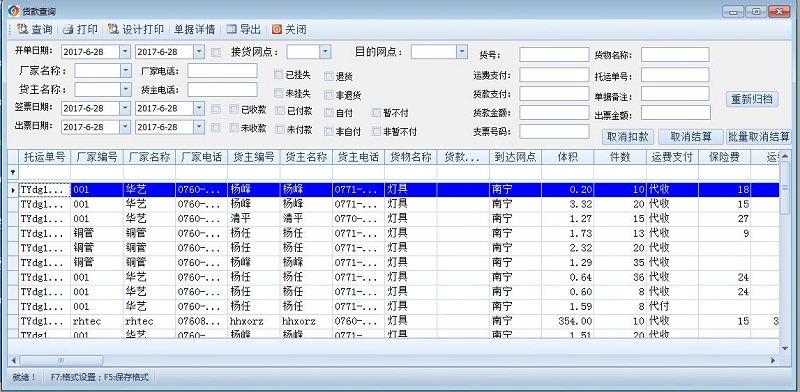Open the 出票日期 start date dropdown
800x392 pixels.
click(x=125, y=127)
